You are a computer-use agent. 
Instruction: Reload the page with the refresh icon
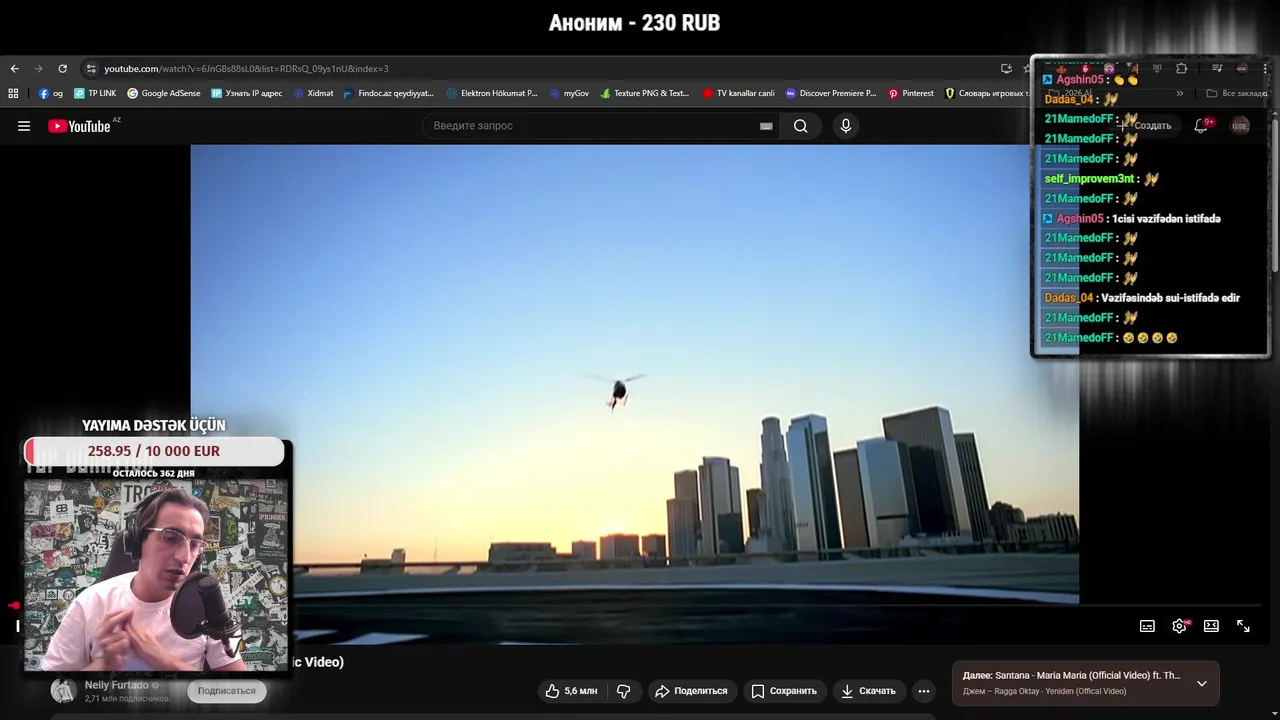tap(62, 69)
